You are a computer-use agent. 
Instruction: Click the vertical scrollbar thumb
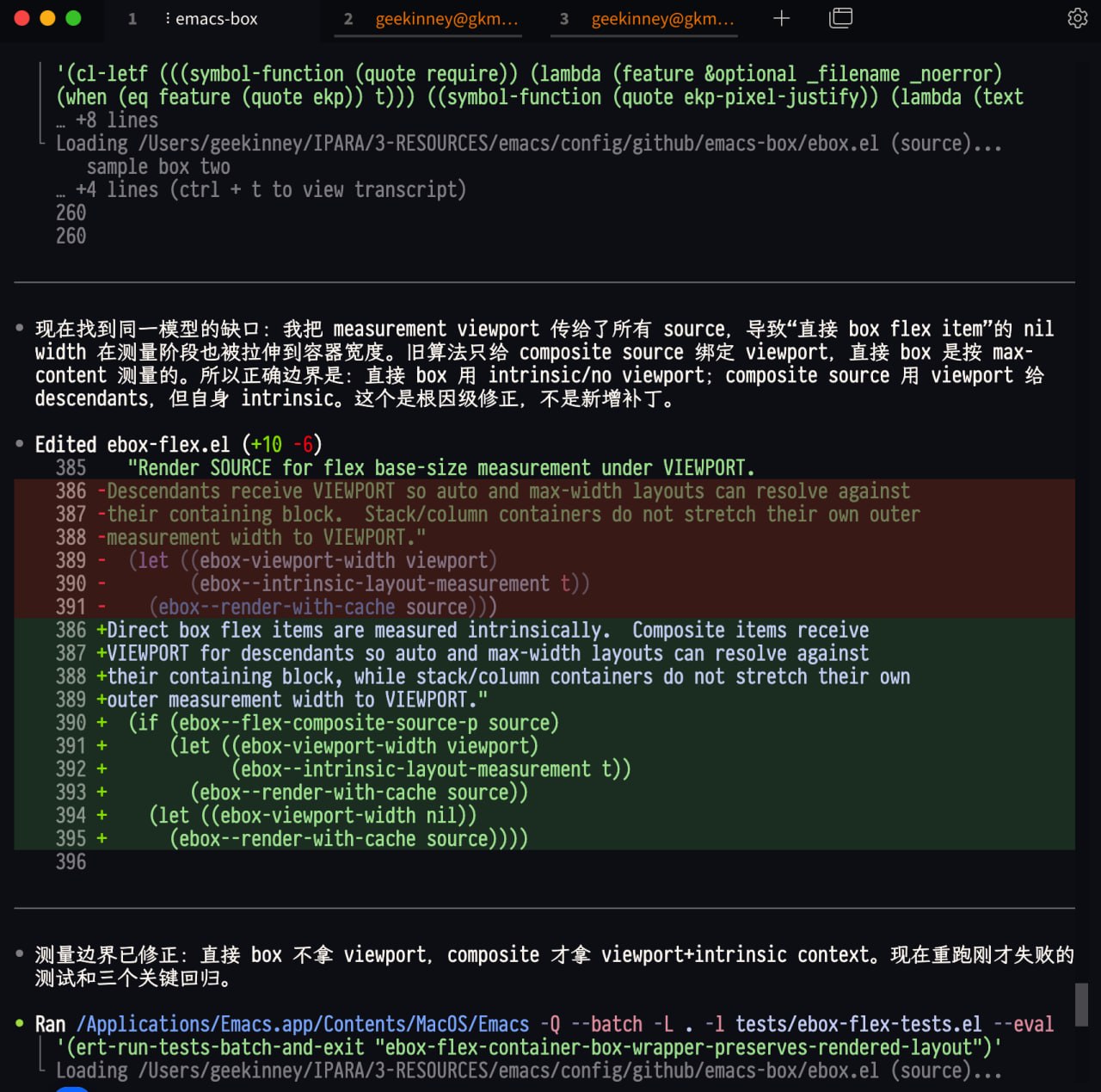point(1082,1004)
